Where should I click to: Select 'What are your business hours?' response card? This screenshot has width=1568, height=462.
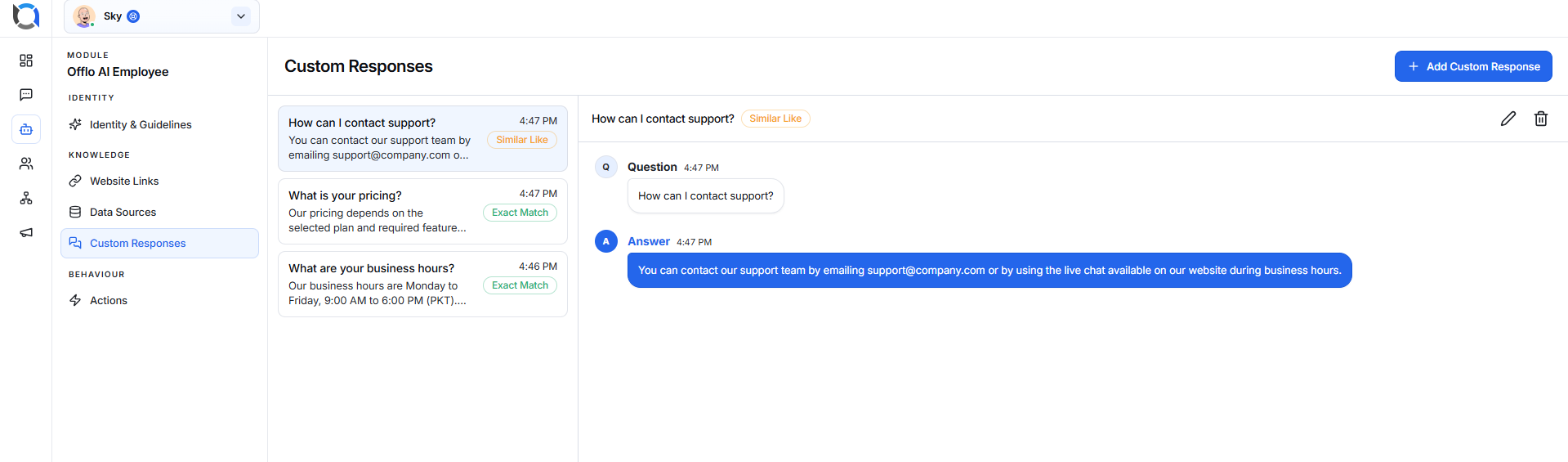click(422, 284)
